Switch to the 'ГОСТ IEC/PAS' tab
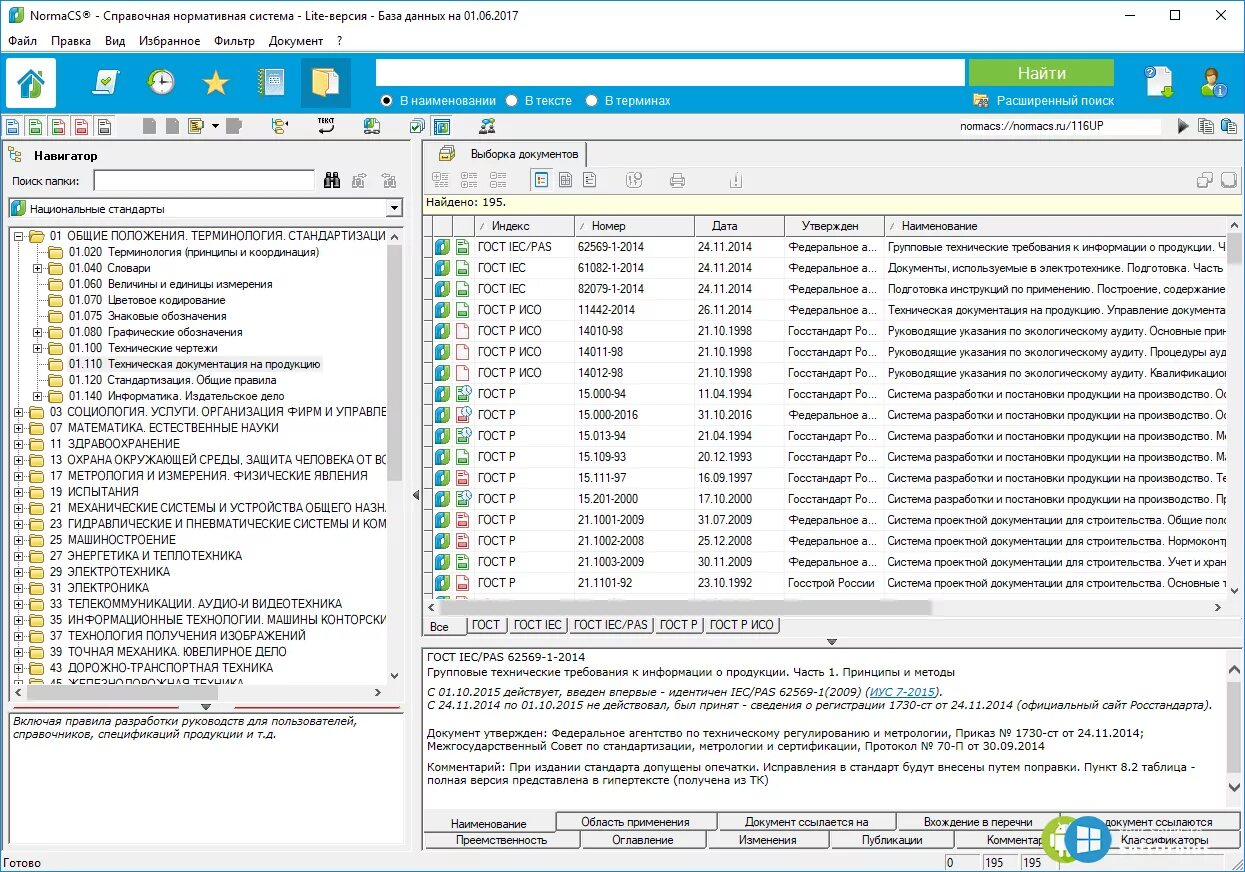Viewport: 1245px width, 872px height. coord(611,625)
